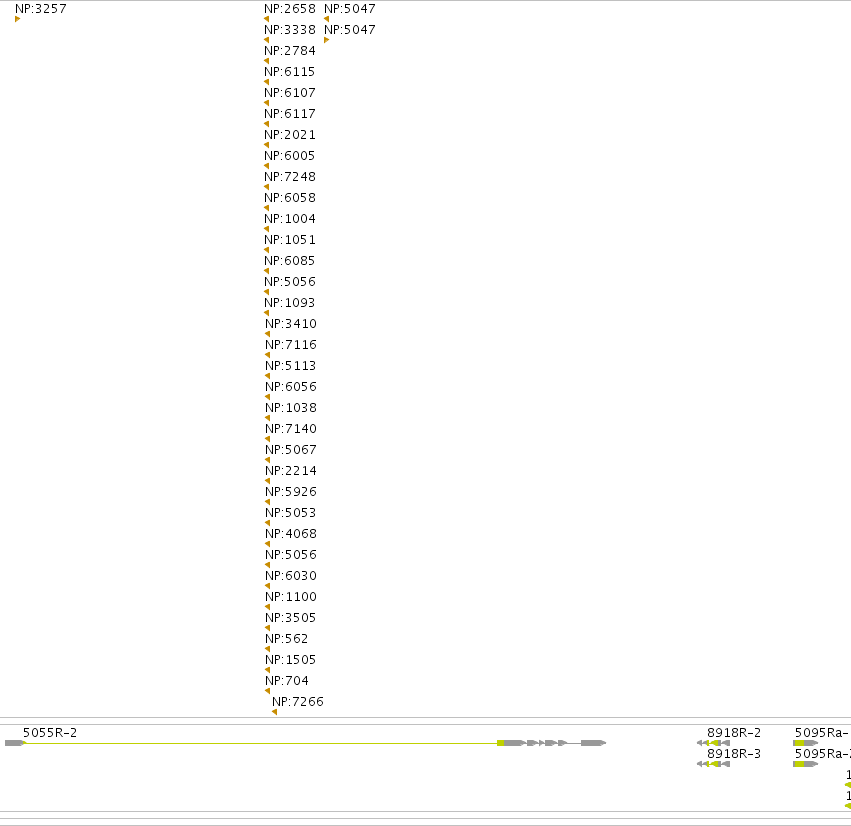Click the NP:2658 feature label
The height and width of the screenshot is (826, 851).
(x=290, y=9)
